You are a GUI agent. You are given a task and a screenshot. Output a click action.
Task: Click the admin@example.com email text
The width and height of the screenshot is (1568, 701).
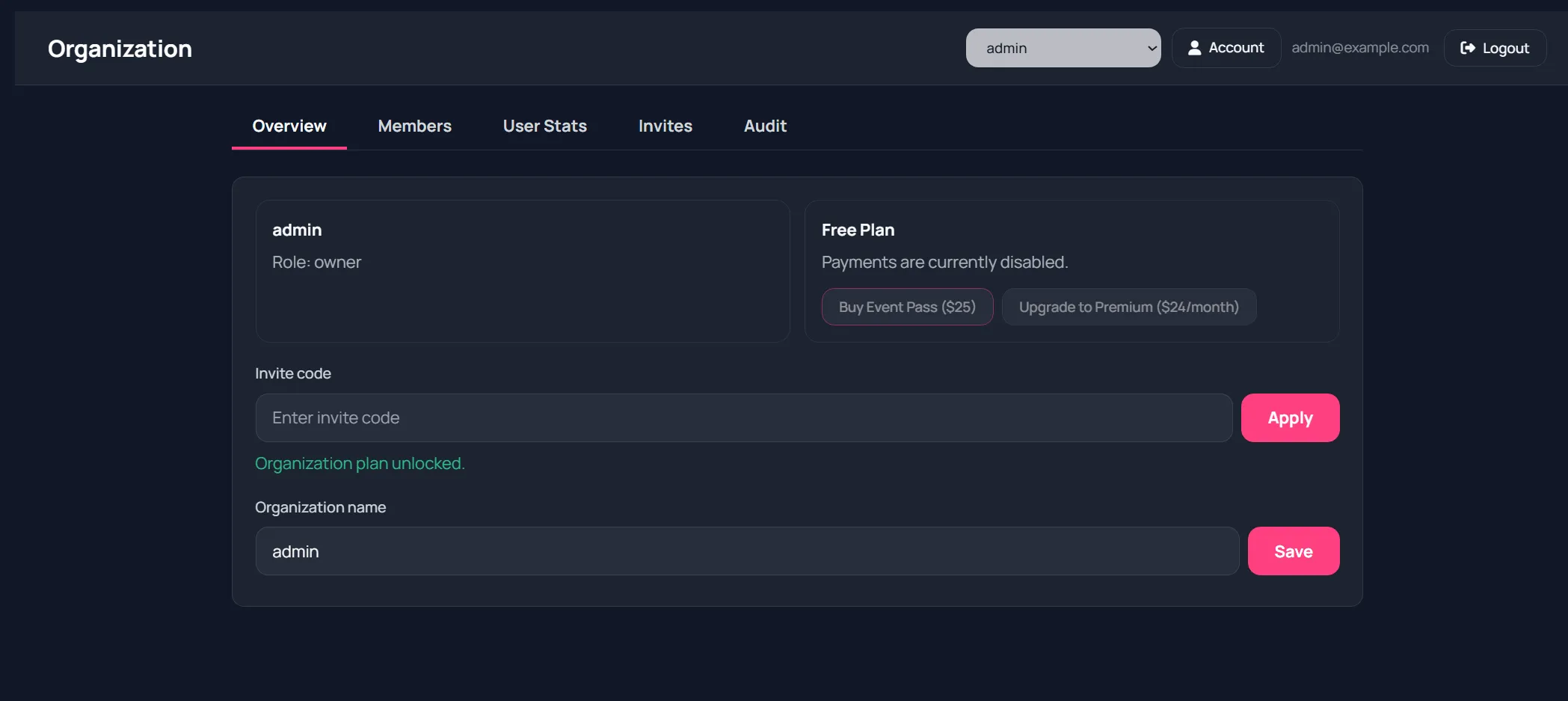pyautogui.click(x=1359, y=48)
